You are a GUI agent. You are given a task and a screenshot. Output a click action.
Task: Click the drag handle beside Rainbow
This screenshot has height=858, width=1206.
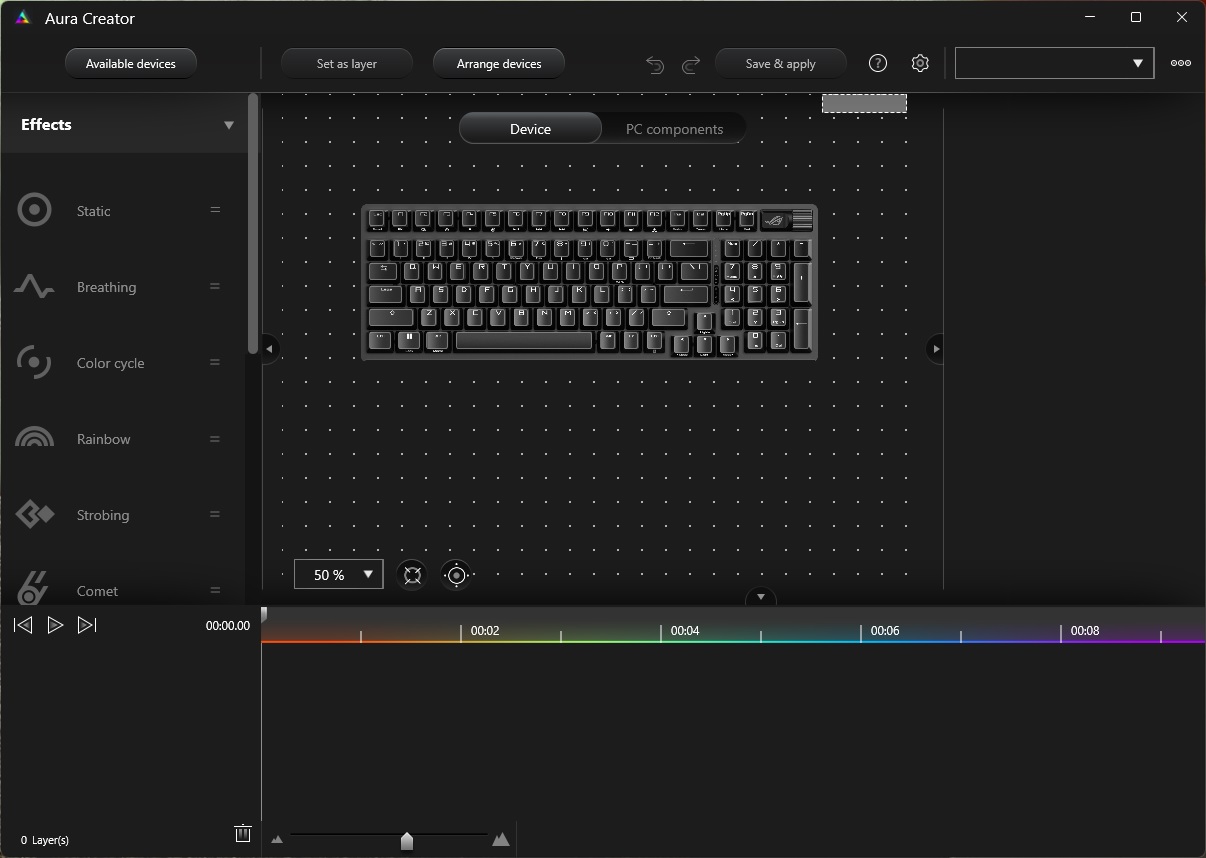pyautogui.click(x=214, y=438)
